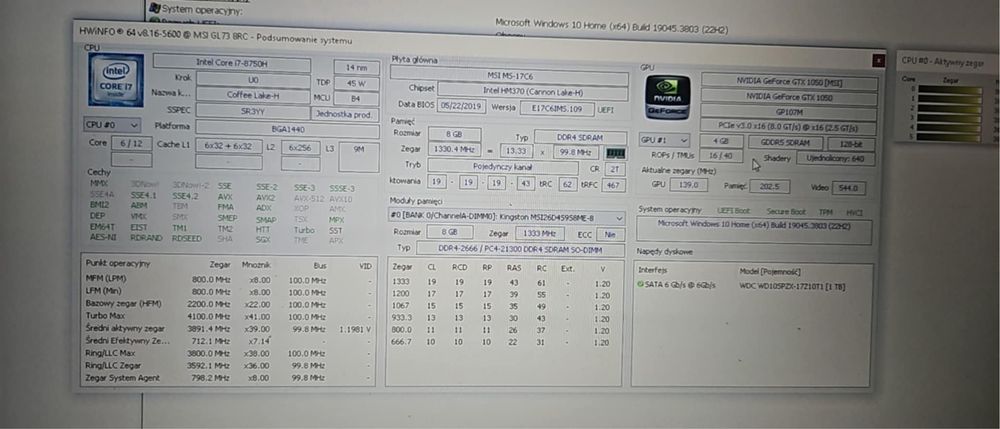Image resolution: width=1000 pixels, height=429 pixels.
Task: Click the Model [Pojemność] column header
Action: [x=770, y=272]
